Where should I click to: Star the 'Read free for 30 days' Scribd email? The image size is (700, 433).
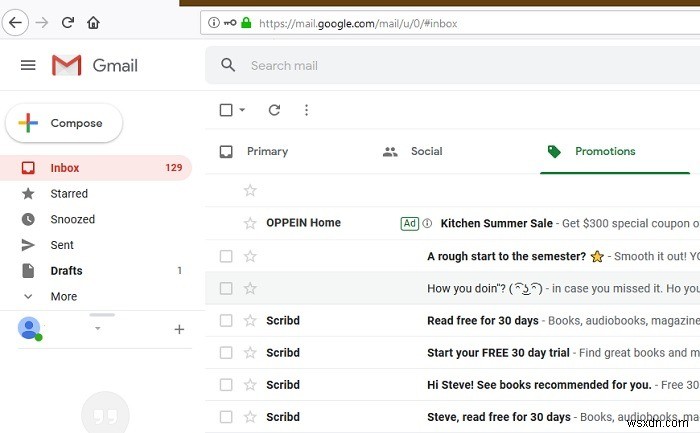[250, 321]
